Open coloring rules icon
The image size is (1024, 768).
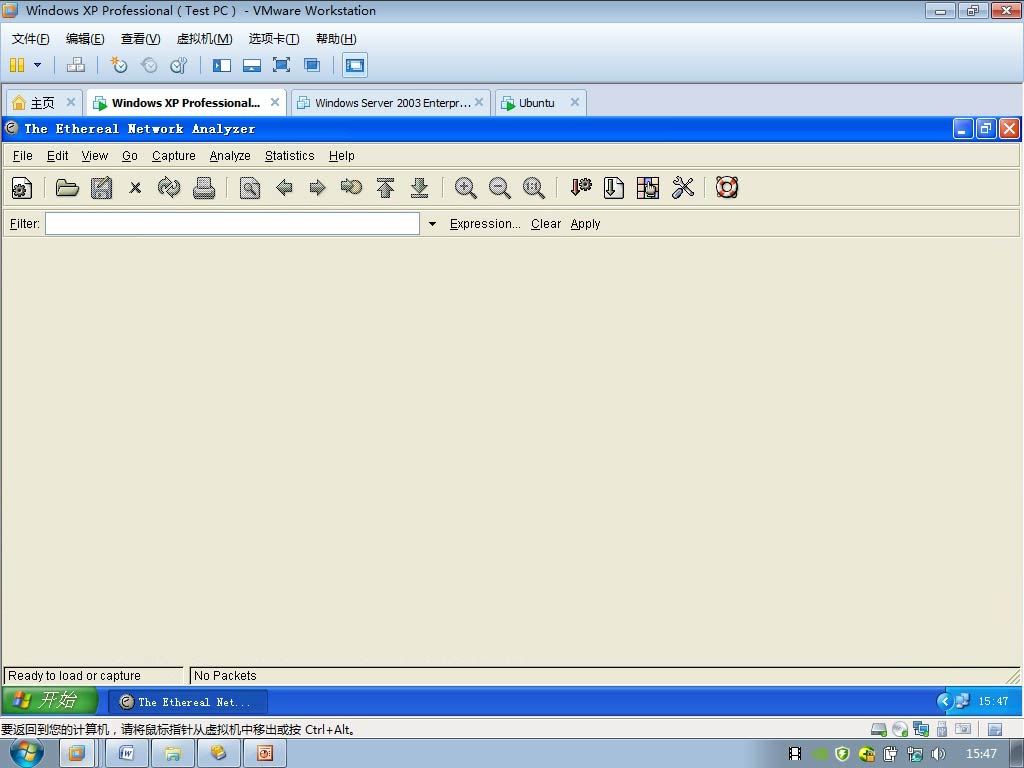click(648, 188)
